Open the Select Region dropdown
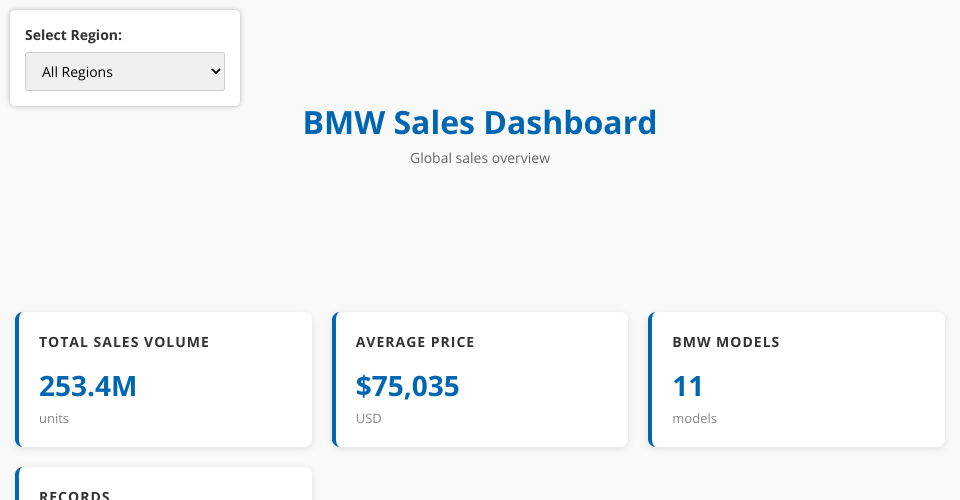960x500 pixels. [x=125, y=72]
